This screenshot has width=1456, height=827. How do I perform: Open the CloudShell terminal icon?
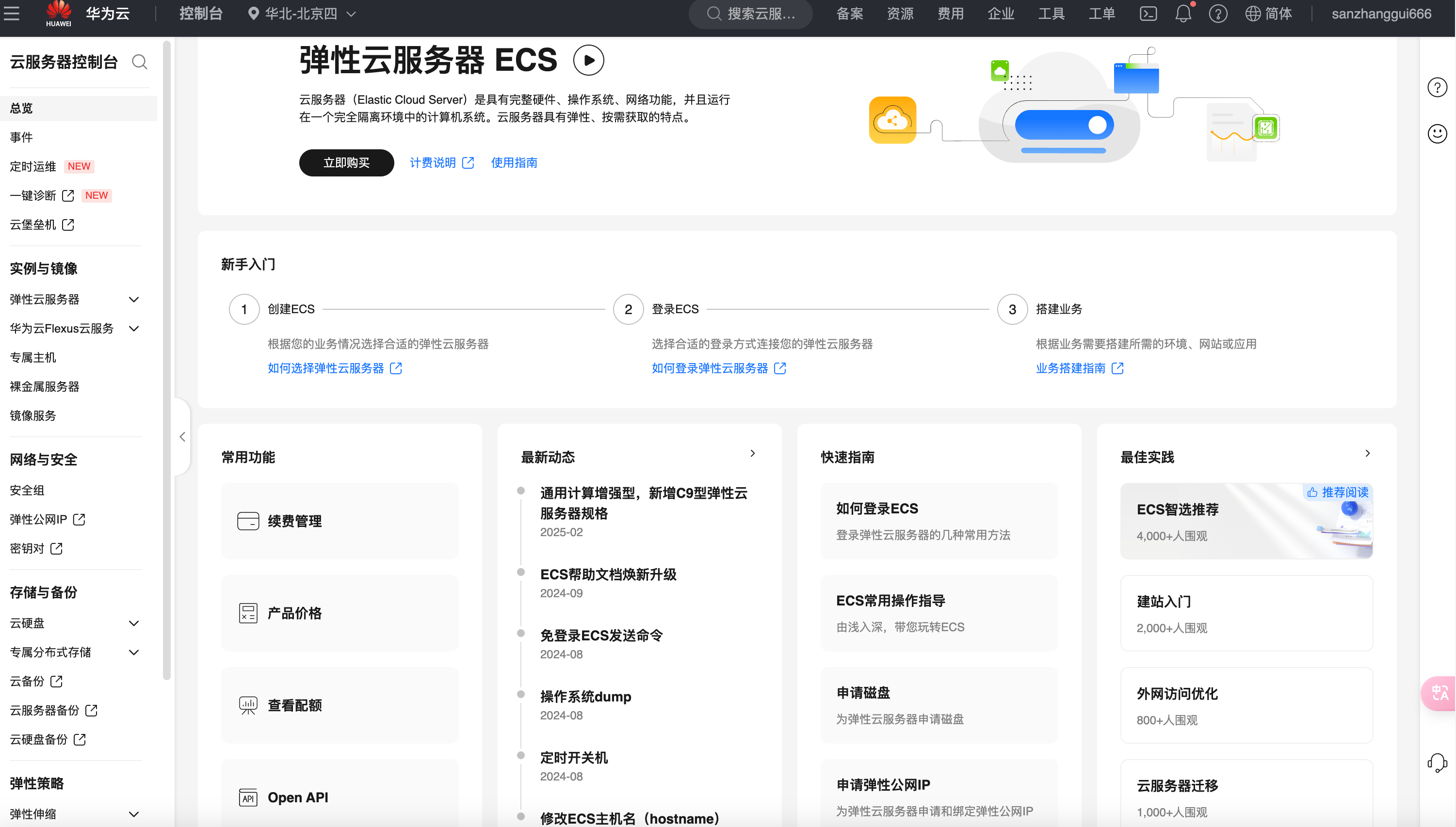(x=1148, y=14)
